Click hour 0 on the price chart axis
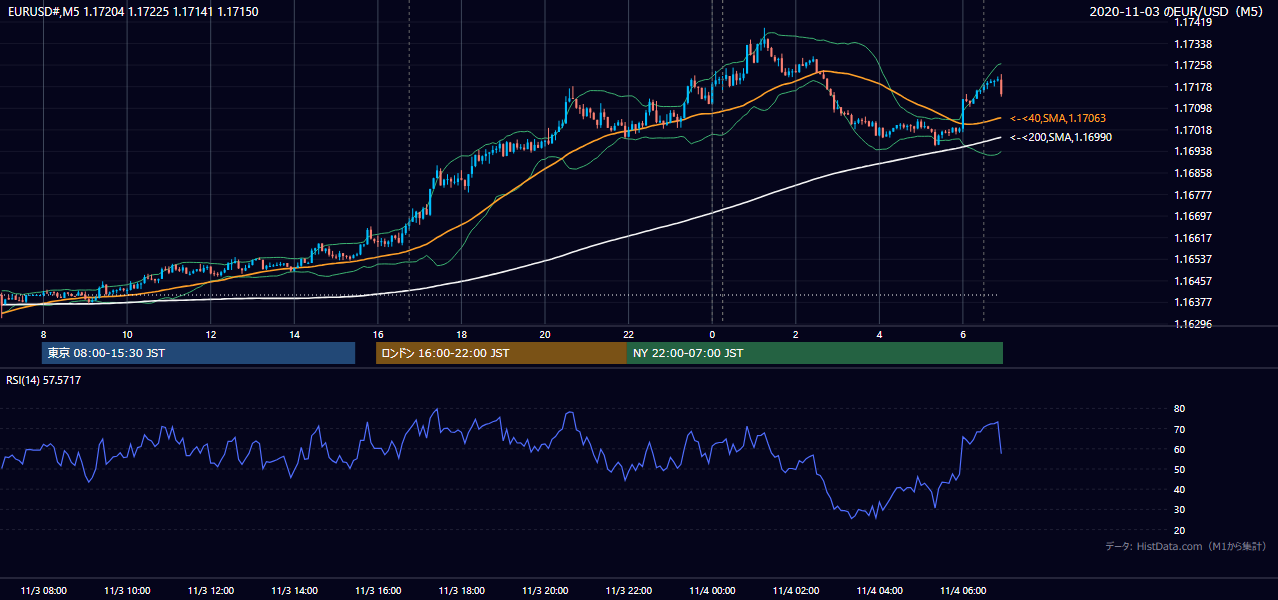This screenshot has width=1278, height=600. 712,334
